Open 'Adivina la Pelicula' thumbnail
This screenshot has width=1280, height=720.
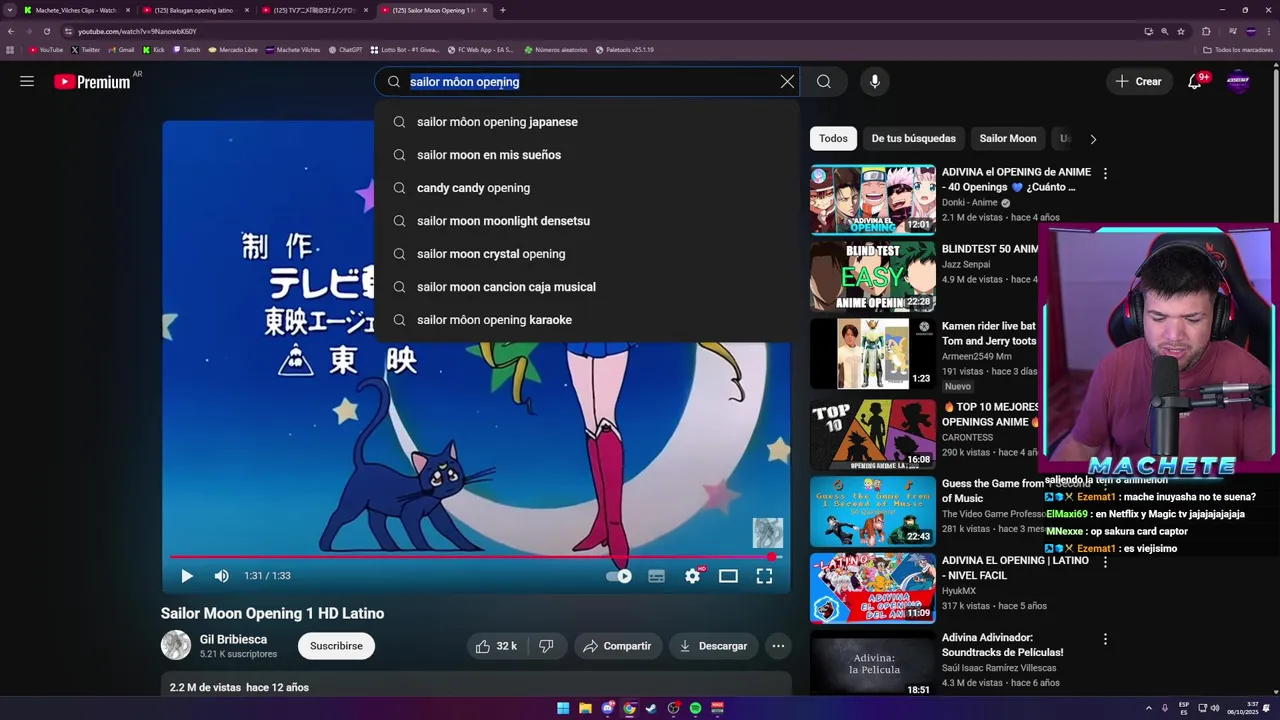[873, 664]
